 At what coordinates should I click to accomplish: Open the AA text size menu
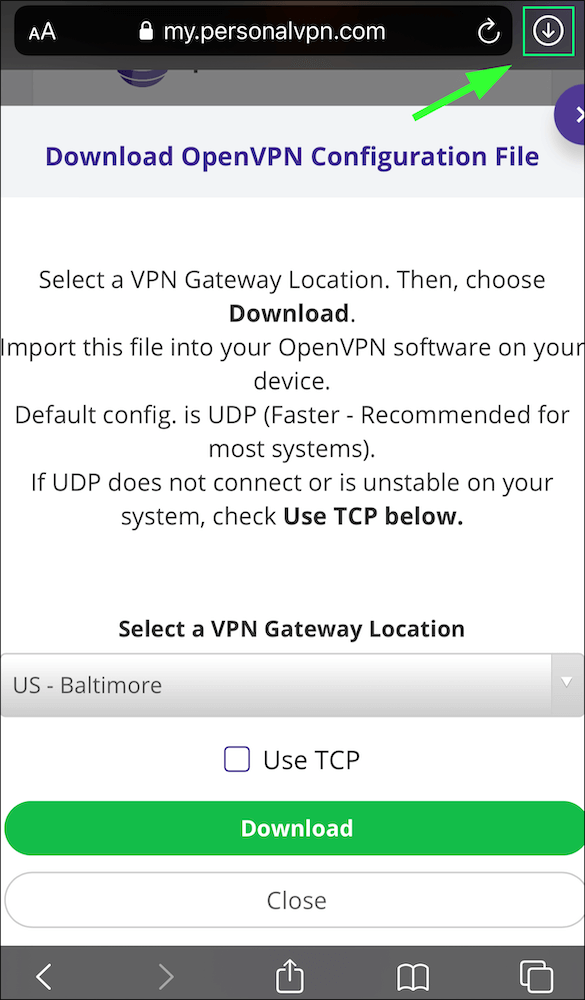pos(42,33)
